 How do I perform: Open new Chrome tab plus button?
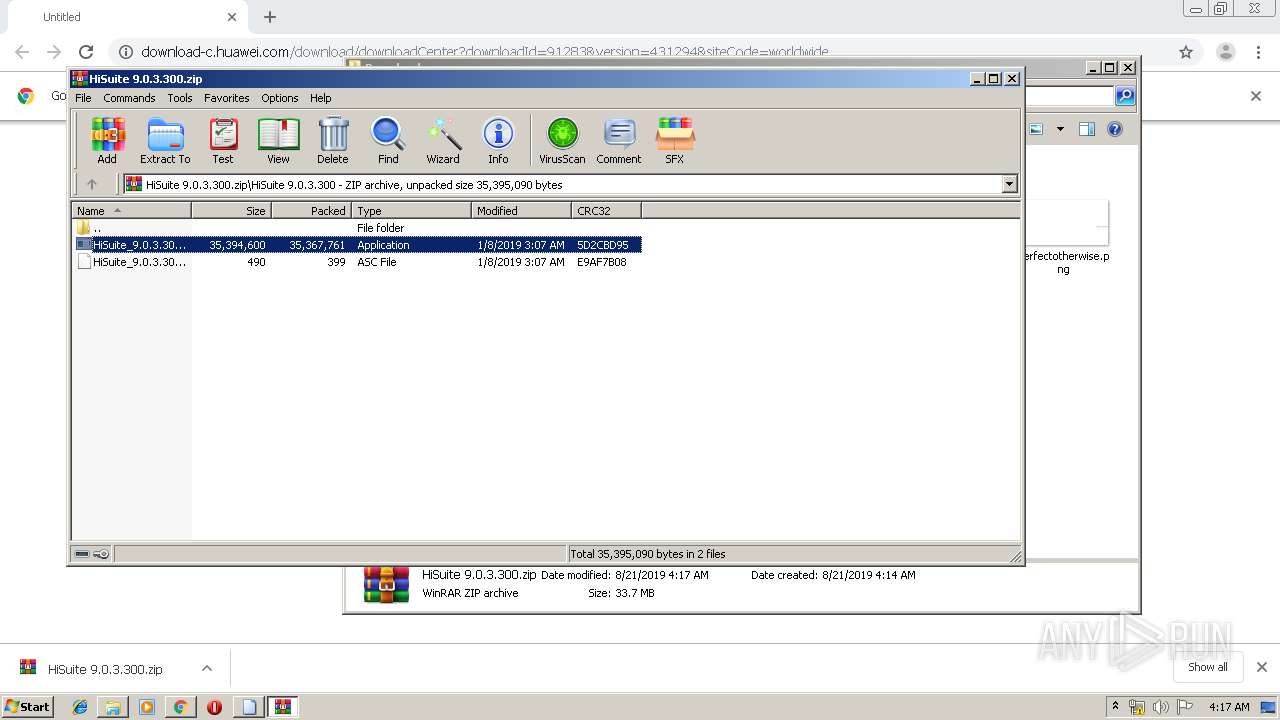[x=270, y=17]
